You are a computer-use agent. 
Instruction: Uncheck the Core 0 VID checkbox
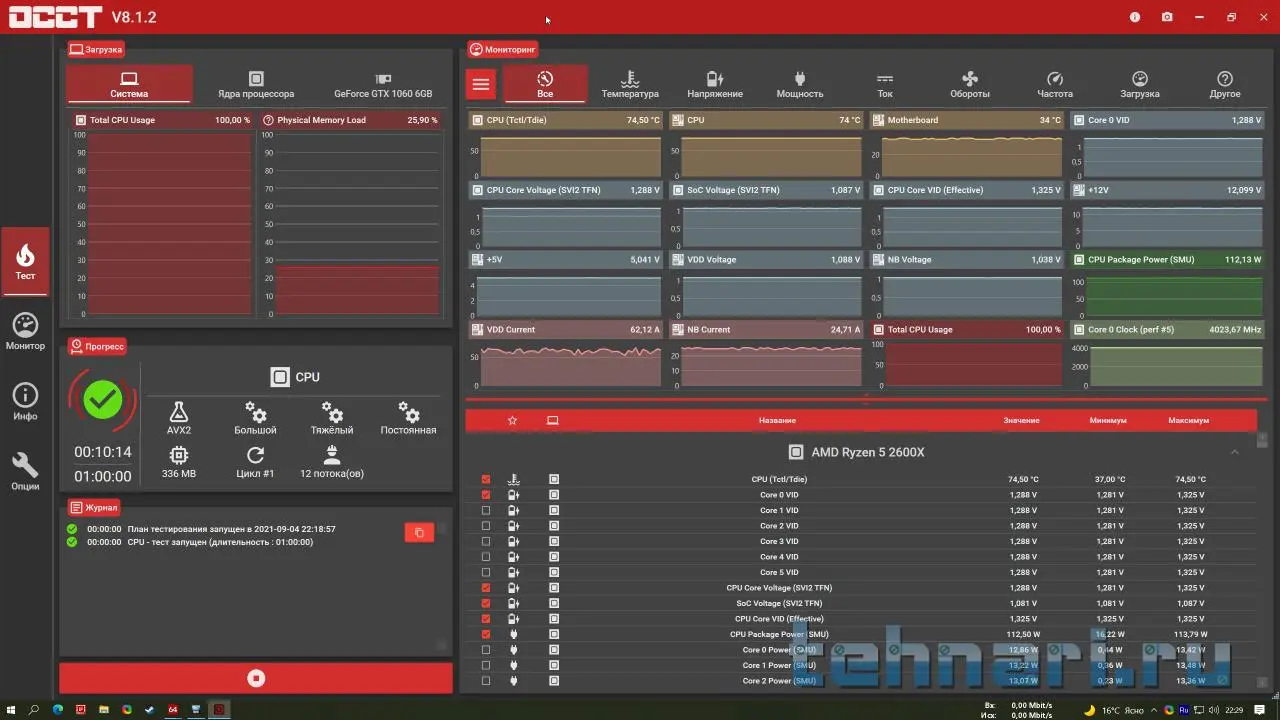[x=486, y=495]
